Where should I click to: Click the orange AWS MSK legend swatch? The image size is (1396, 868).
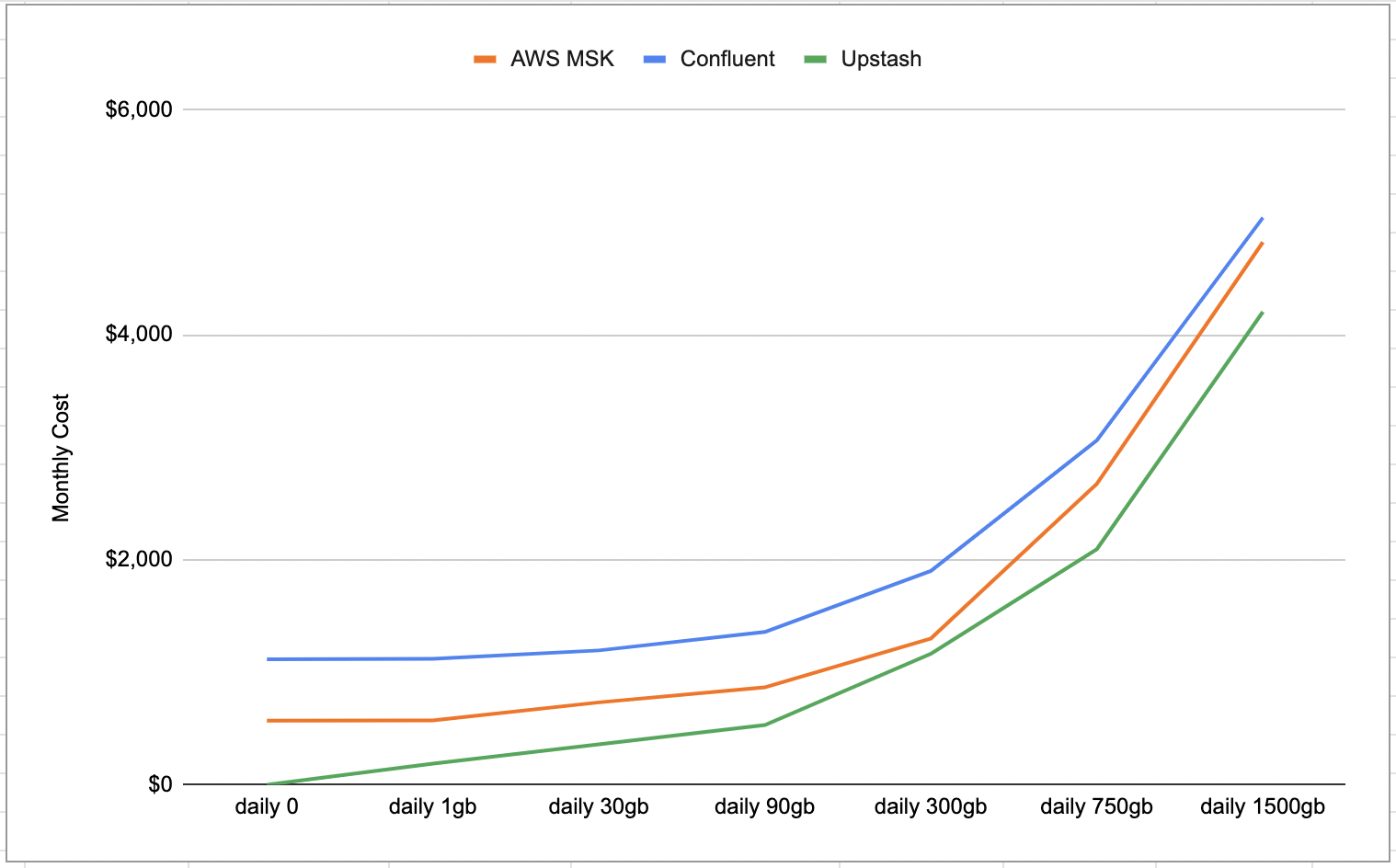click(x=485, y=60)
